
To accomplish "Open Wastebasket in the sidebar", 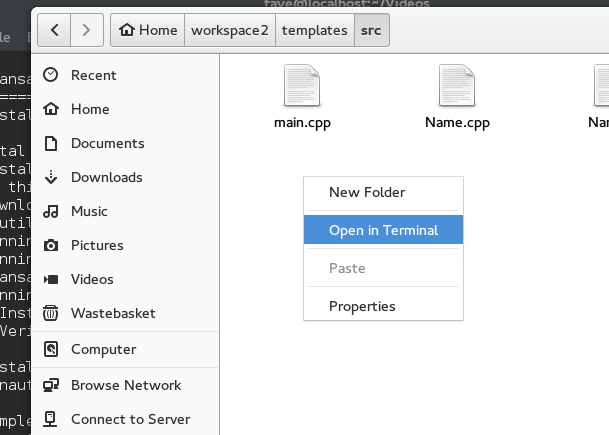I will (125, 313).
